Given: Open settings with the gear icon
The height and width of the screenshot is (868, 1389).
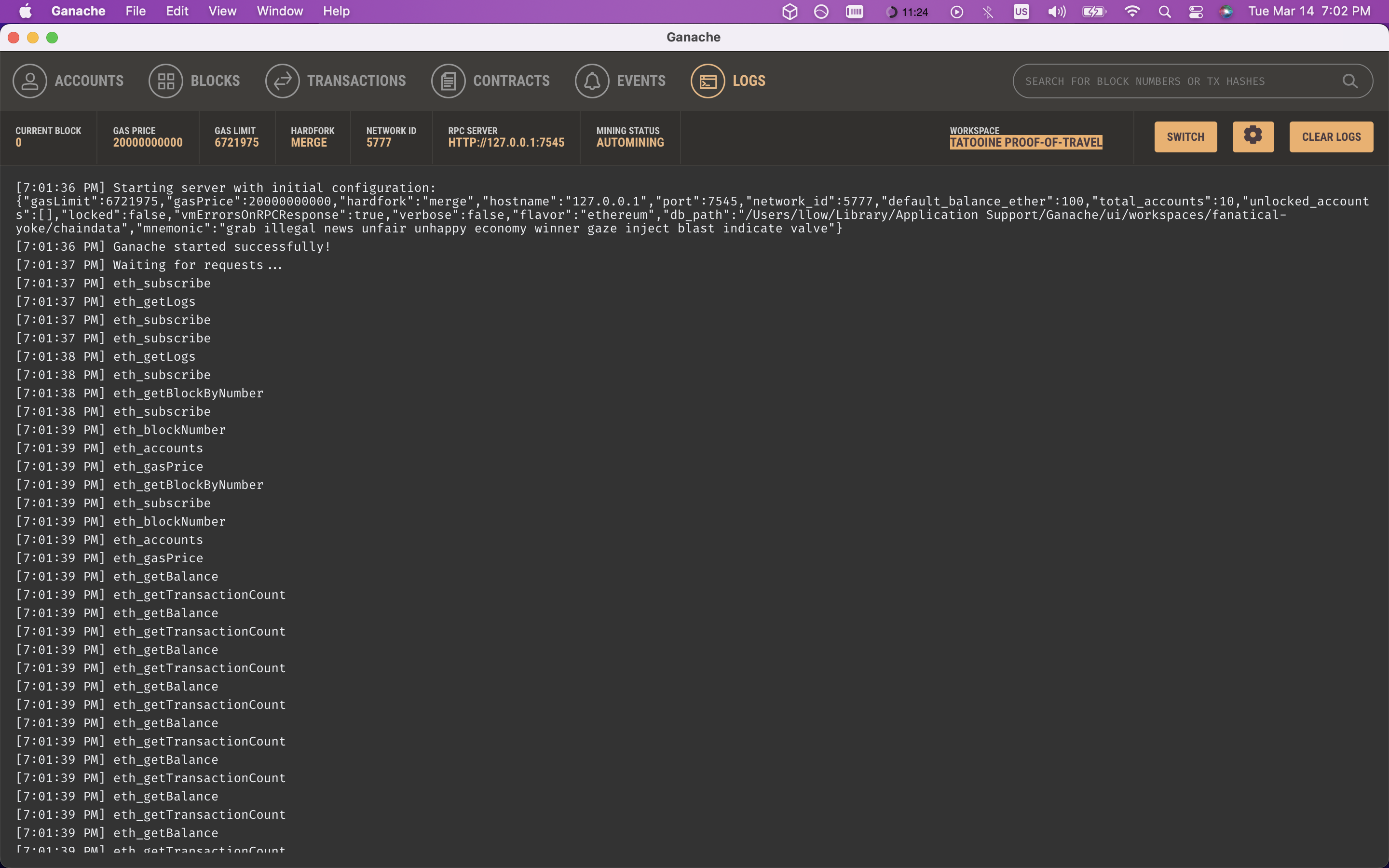Looking at the screenshot, I should tap(1253, 136).
